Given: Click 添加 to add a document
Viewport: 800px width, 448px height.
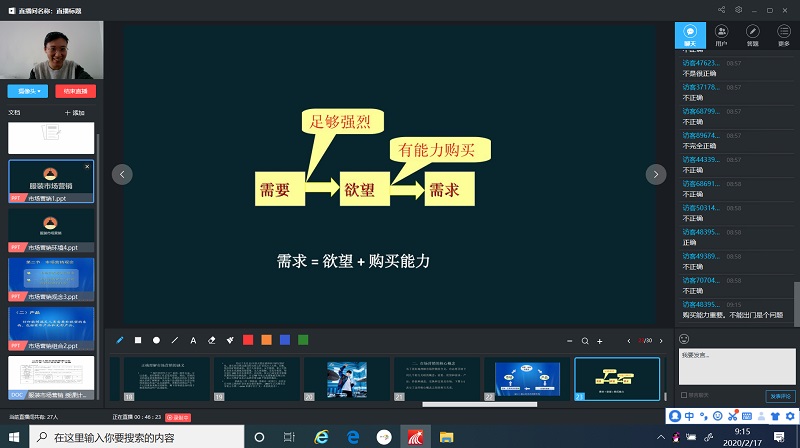Looking at the screenshot, I should tap(74, 113).
